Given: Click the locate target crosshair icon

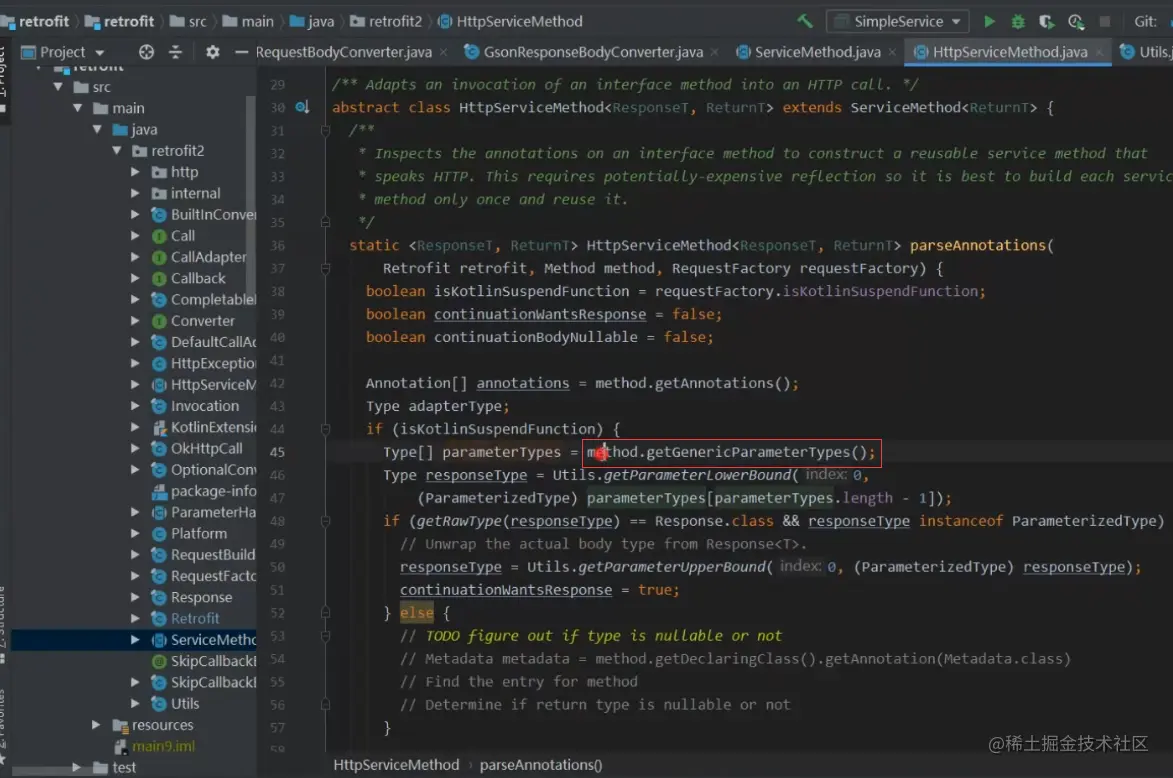Looking at the screenshot, I should (147, 52).
